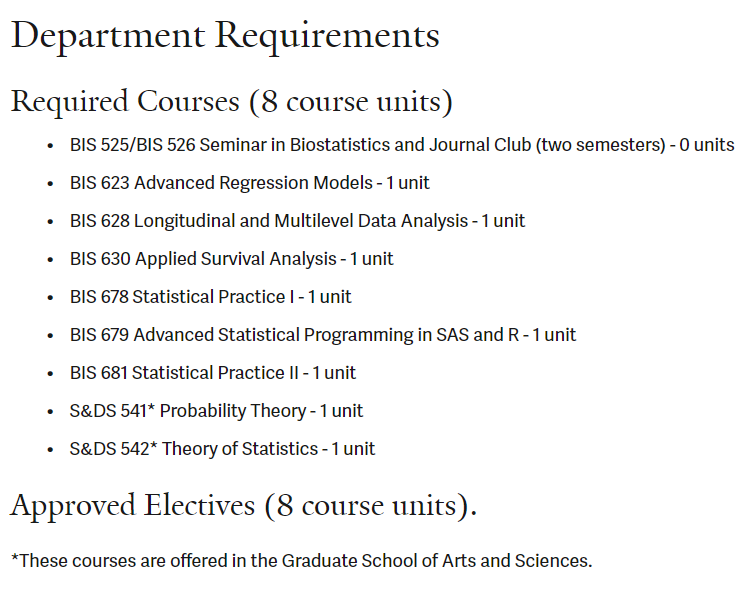Click the bullet beside BIS 623
The width and height of the screenshot is (752, 591).
51,184
